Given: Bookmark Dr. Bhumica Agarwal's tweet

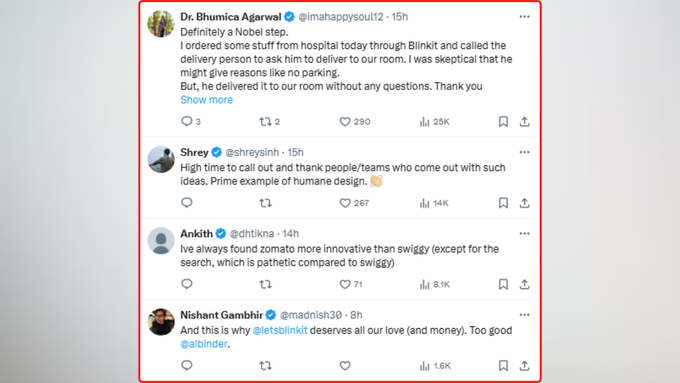Looking at the screenshot, I should pyautogui.click(x=503, y=122).
